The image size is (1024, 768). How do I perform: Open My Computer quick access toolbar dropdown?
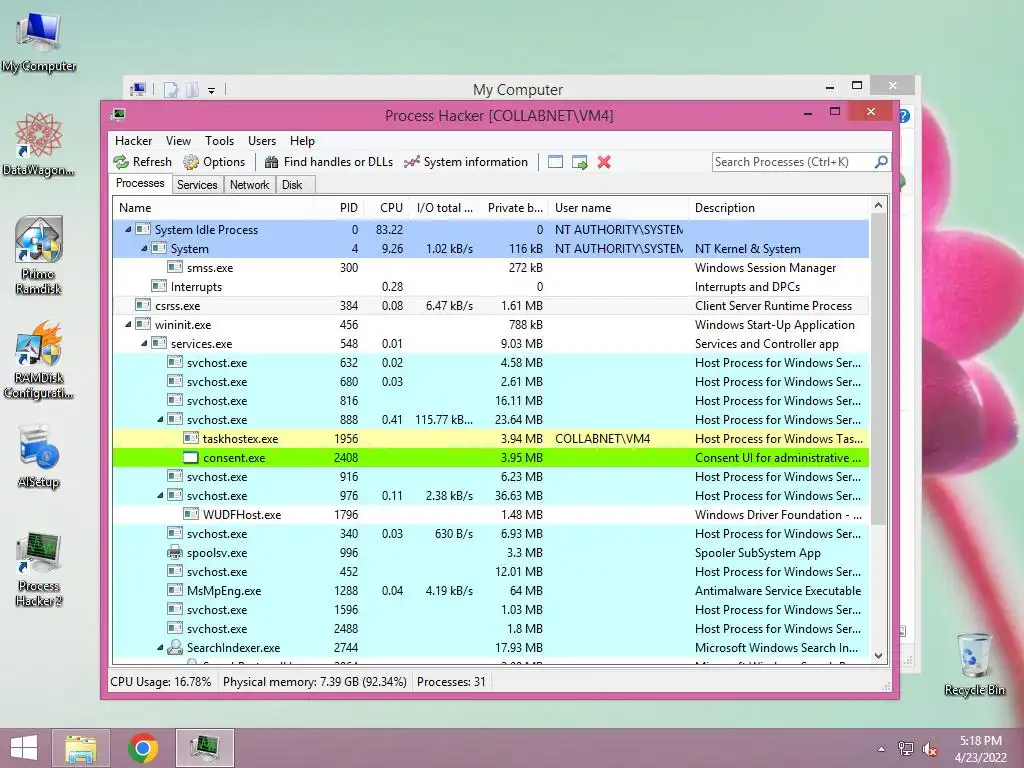point(212,90)
